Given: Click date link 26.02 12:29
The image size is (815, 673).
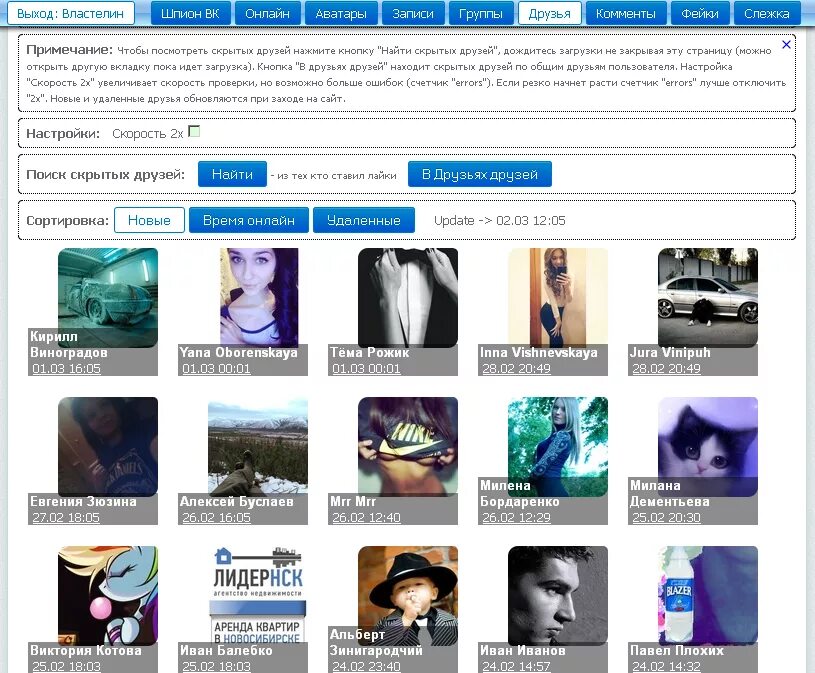Looking at the screenshot, I should pyautogui.click(x=516, y=518).
